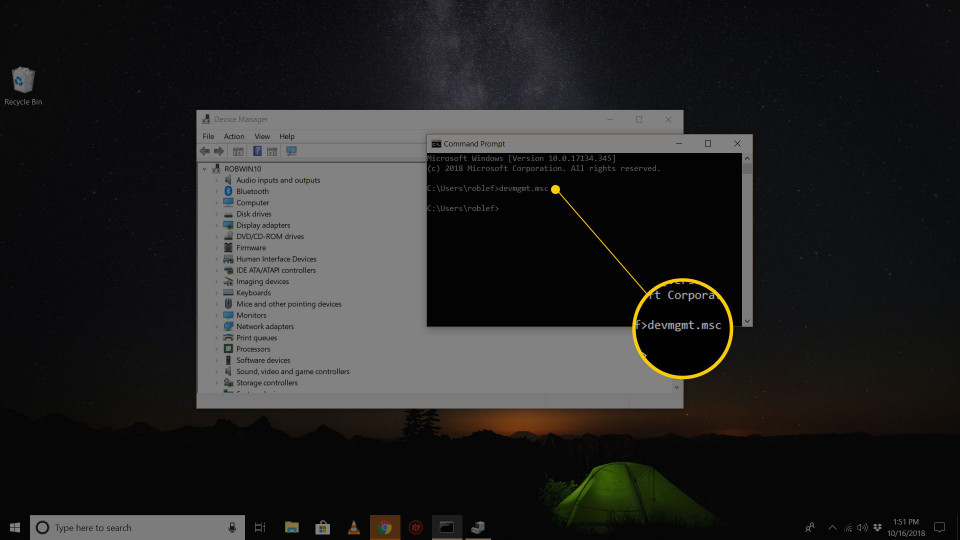Screen dimensions: 960x540
Task: Select the Display adapters icon
Action: 228,225
